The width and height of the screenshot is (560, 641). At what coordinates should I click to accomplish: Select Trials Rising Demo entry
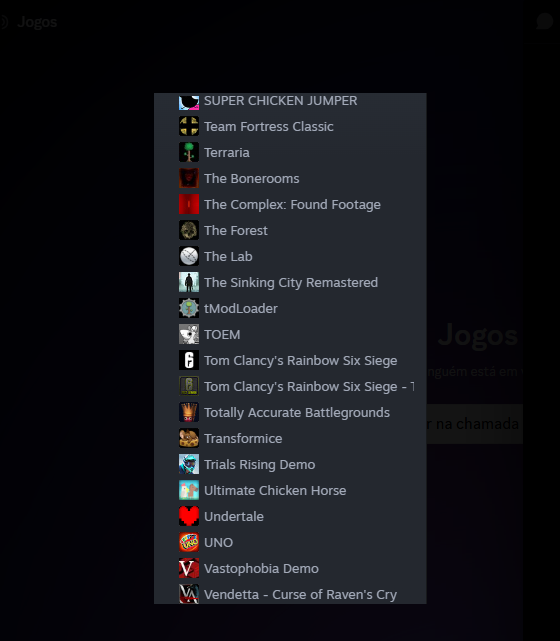(290, 464)
